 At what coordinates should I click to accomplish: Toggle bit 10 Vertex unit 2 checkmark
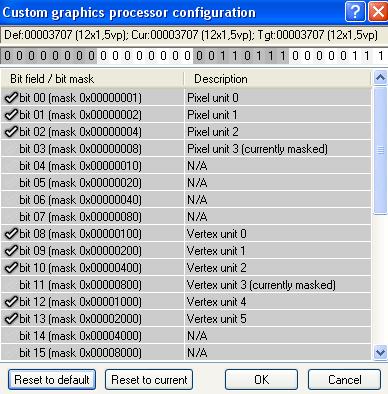coord(11,268)
